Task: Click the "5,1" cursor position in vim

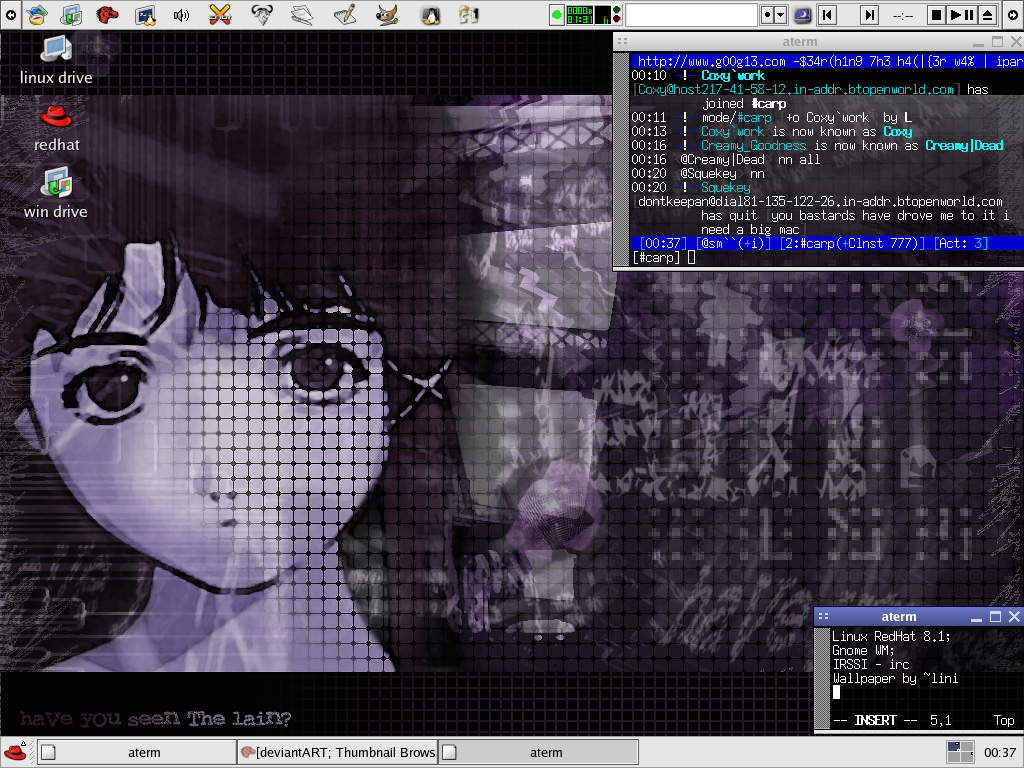Action: (x=940, y=720)
